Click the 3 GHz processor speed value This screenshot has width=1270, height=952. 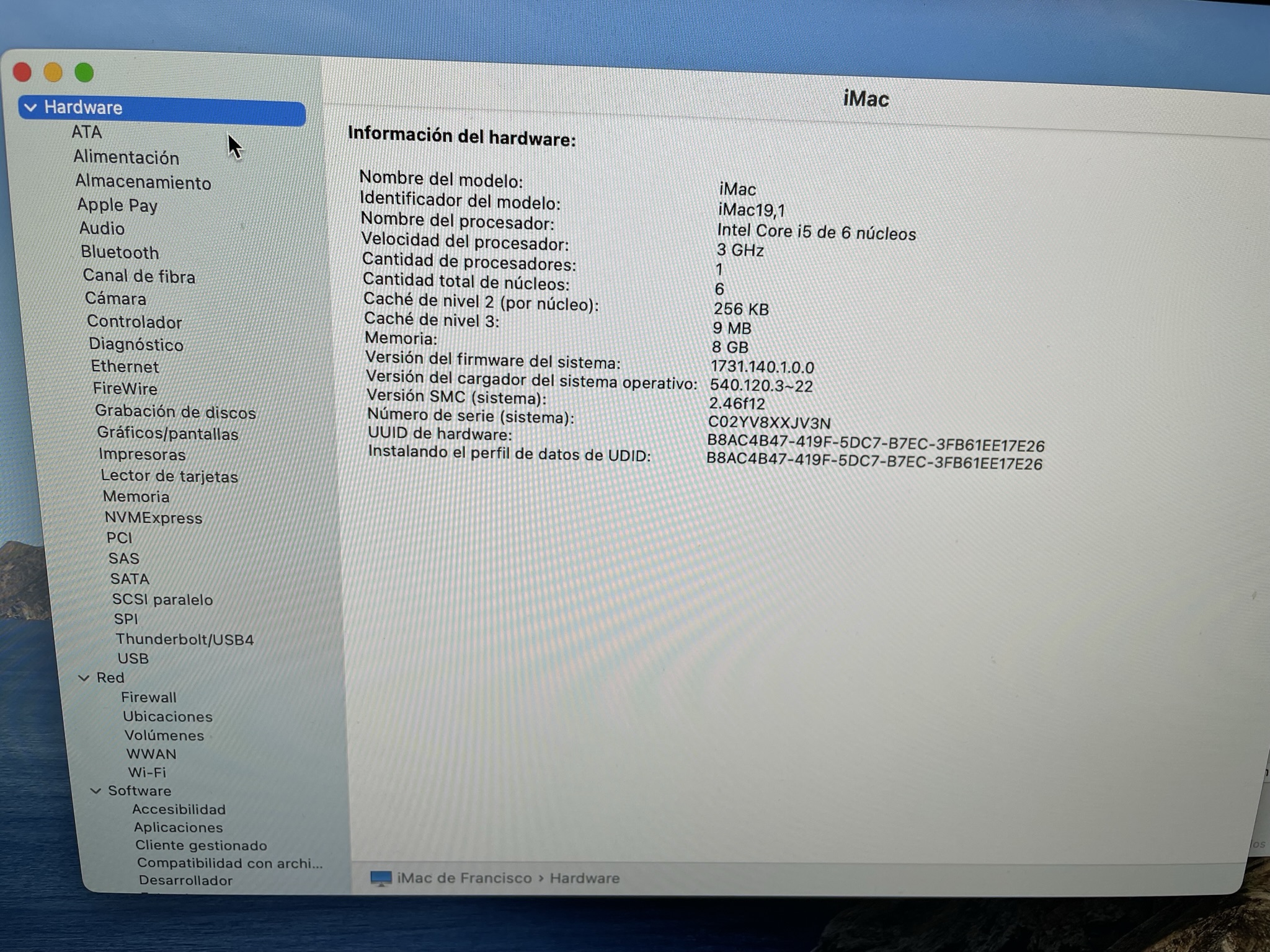coord(740,250)
